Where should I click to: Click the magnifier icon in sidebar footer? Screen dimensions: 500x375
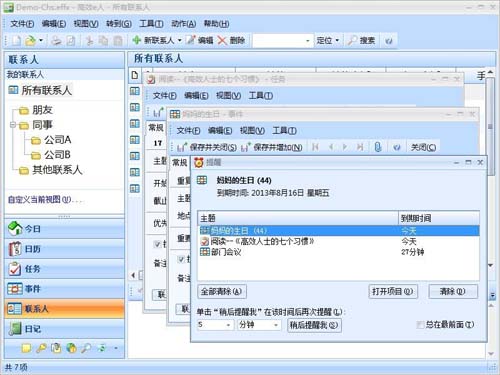(x=86, y=348)
